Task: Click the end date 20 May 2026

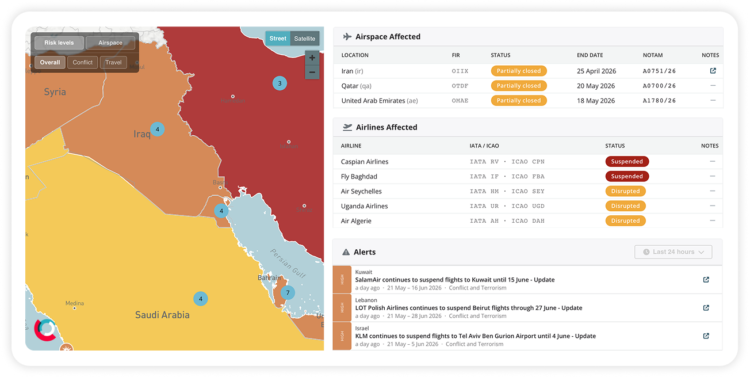Action: pos(596,86)
